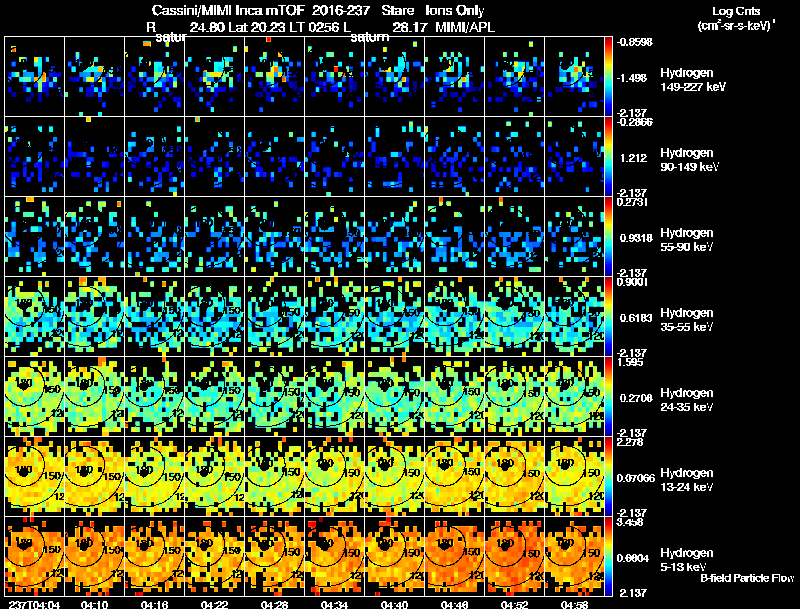This screenshot has width=800, height=609.
Task: Click the '04:52' time label
Action: [x=514, y=604]
